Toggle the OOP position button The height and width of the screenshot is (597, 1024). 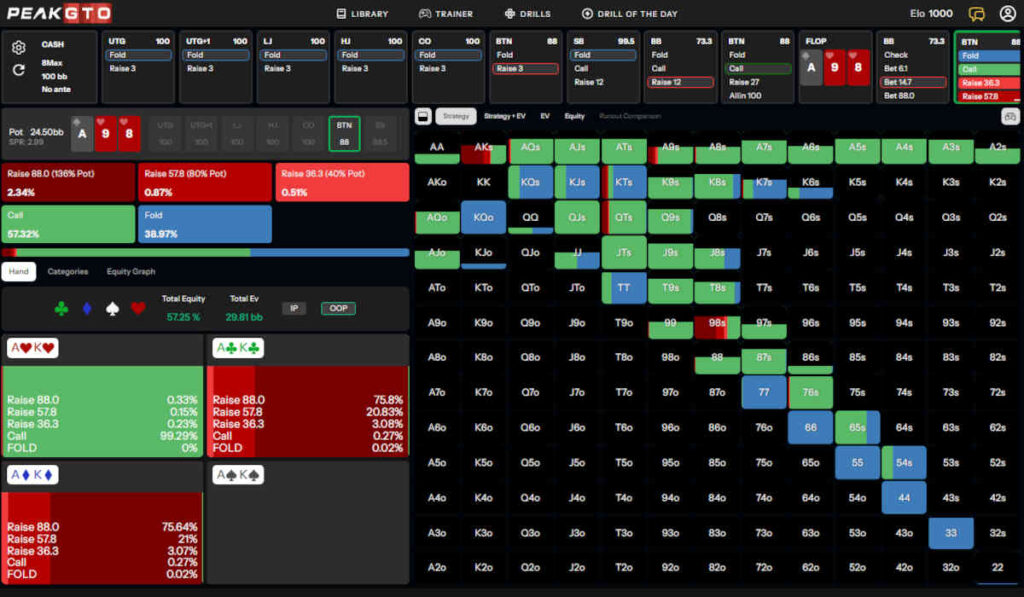[337, 309]
